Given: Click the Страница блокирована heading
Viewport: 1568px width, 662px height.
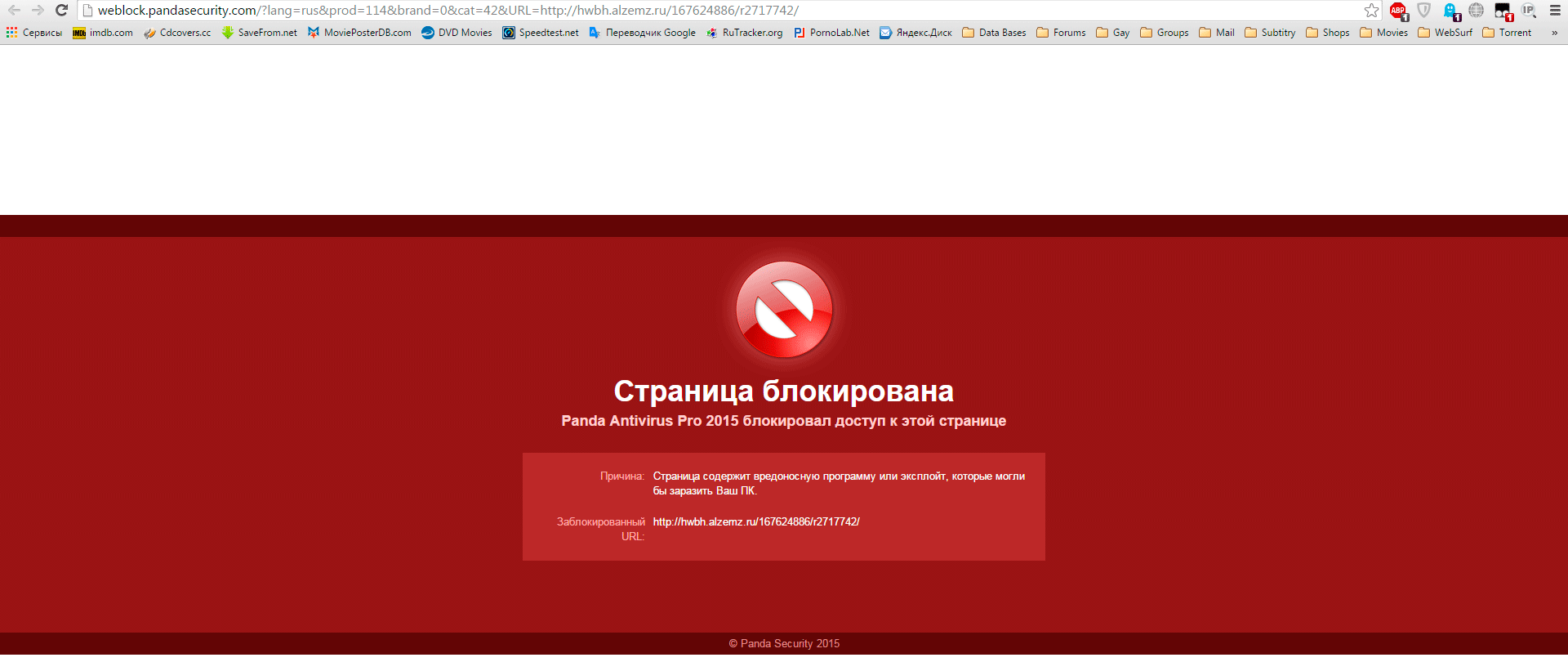Looking at the screenshot, I should click(x=784, y=391).
